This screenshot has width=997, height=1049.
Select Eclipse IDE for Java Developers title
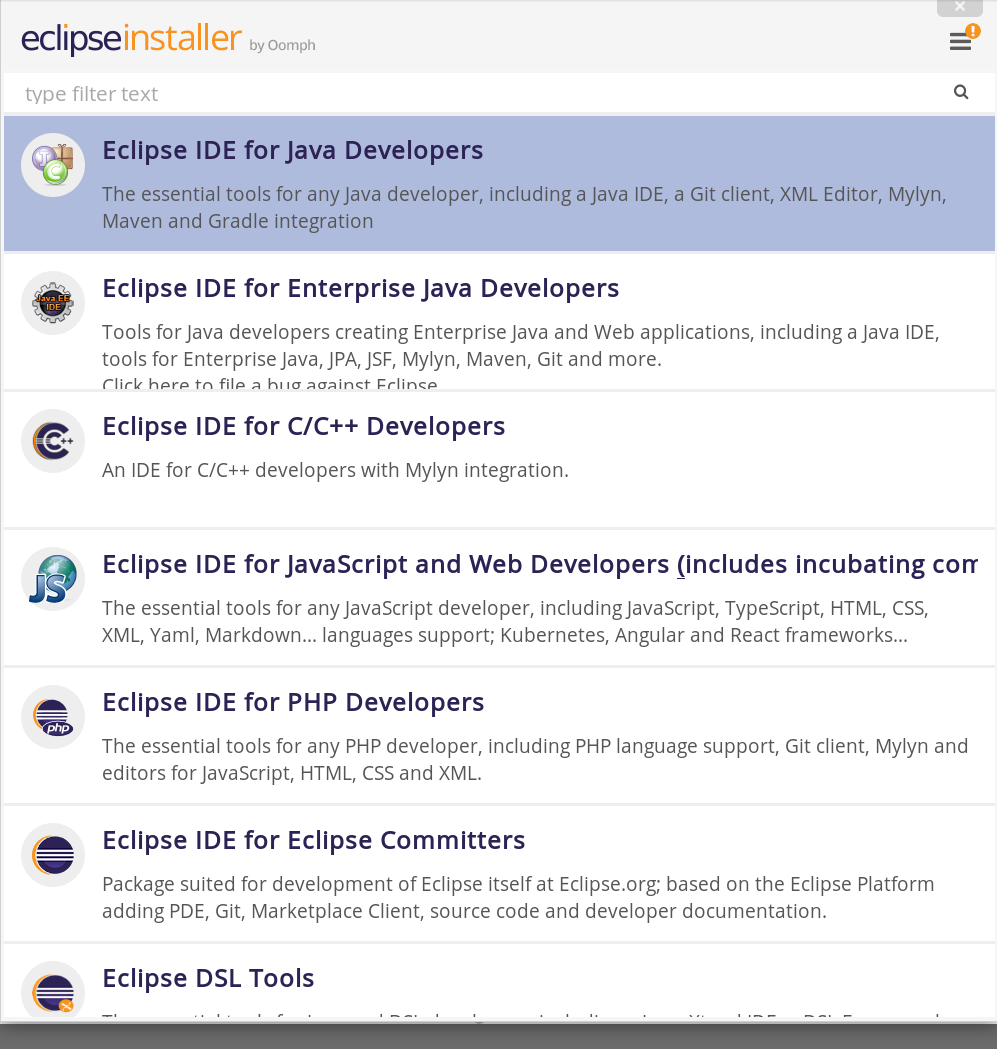pyautogui.click(x=292, y=151)
